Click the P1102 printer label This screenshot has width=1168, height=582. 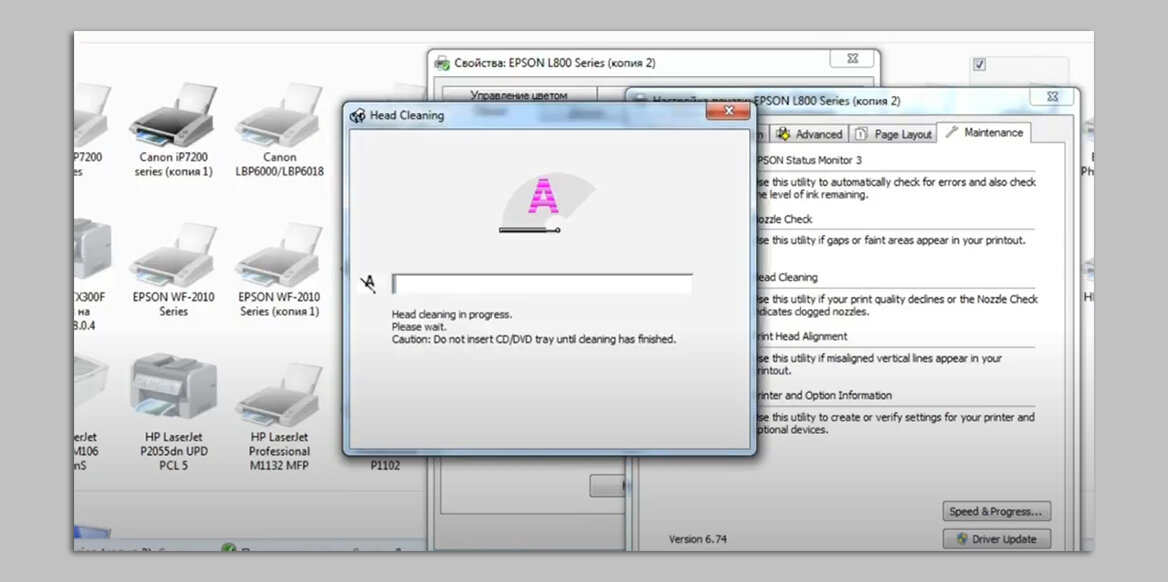click(x=386, y=466)
